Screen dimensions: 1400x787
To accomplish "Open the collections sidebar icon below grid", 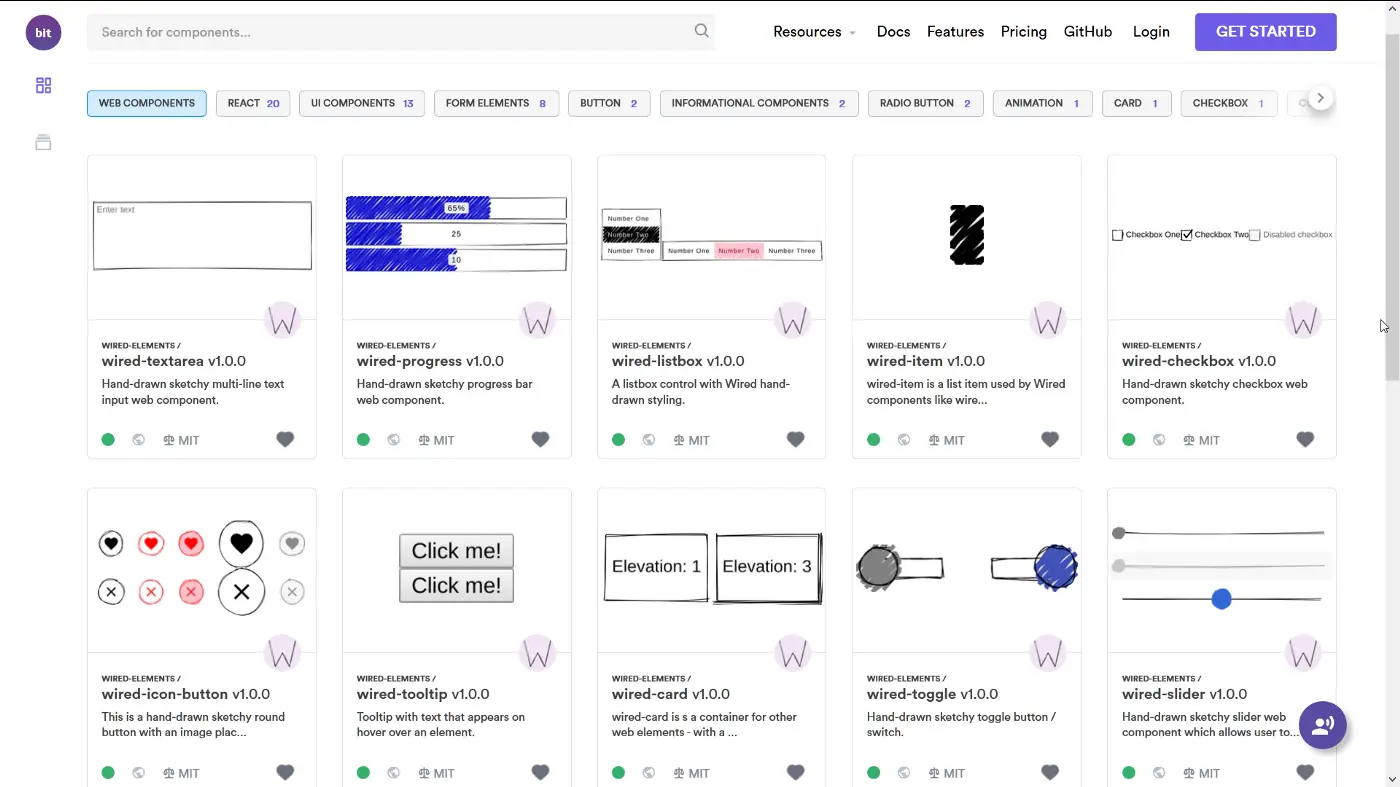I will (43, 142).
